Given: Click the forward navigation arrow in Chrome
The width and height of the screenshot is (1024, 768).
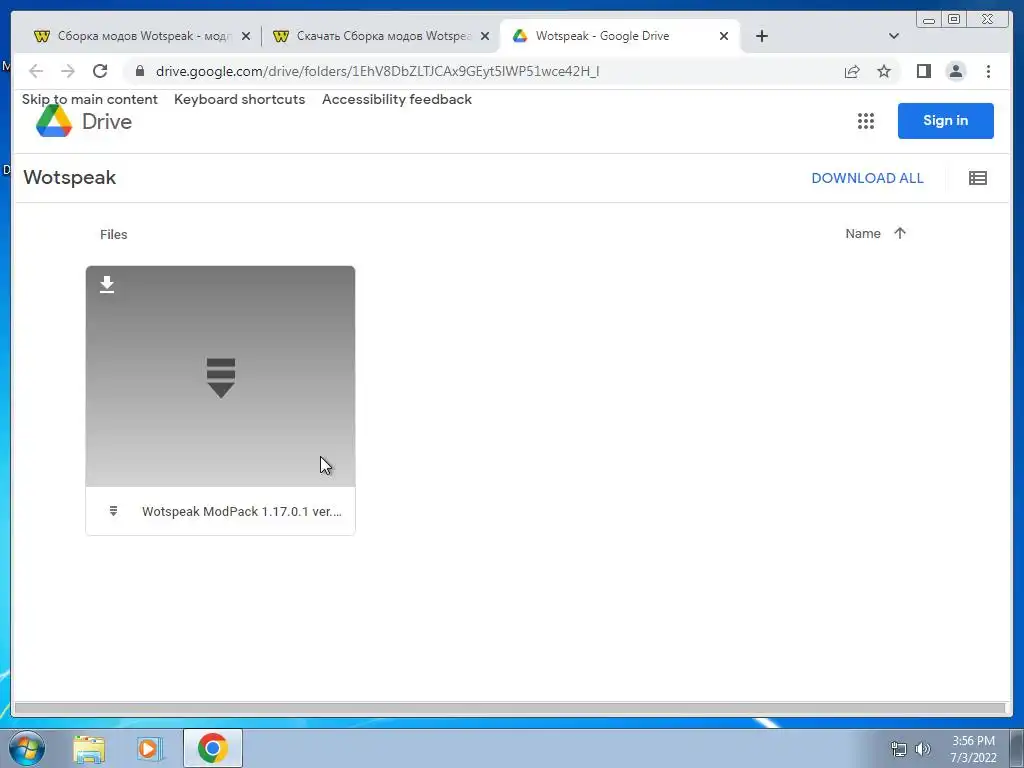Looking at the screenshot, I should tap(68, 71).
